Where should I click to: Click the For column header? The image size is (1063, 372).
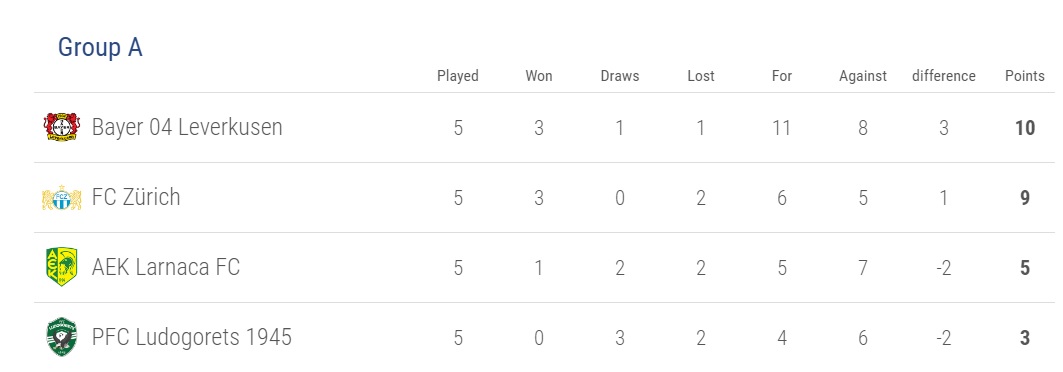coord(782,76)
